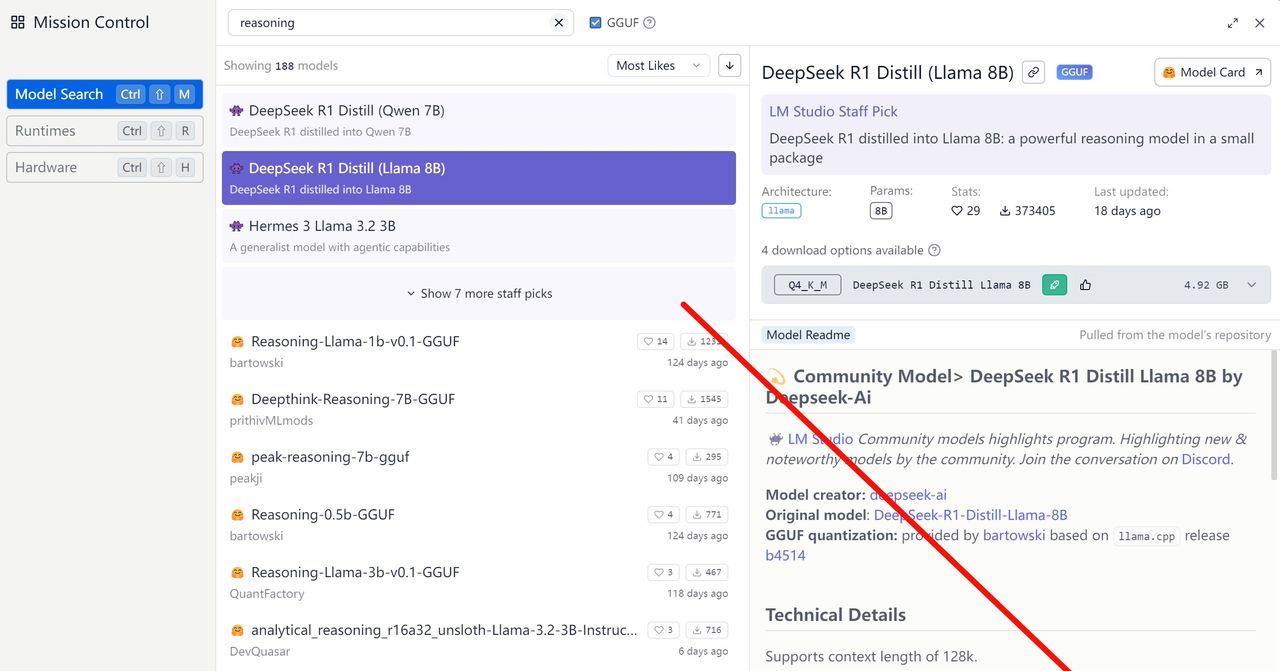The height and width of the screenshot is (671, 1280).
Task: Select Reasoning-Llama-3b-v0.1-GGUF in results
Action: coord(479,582)
